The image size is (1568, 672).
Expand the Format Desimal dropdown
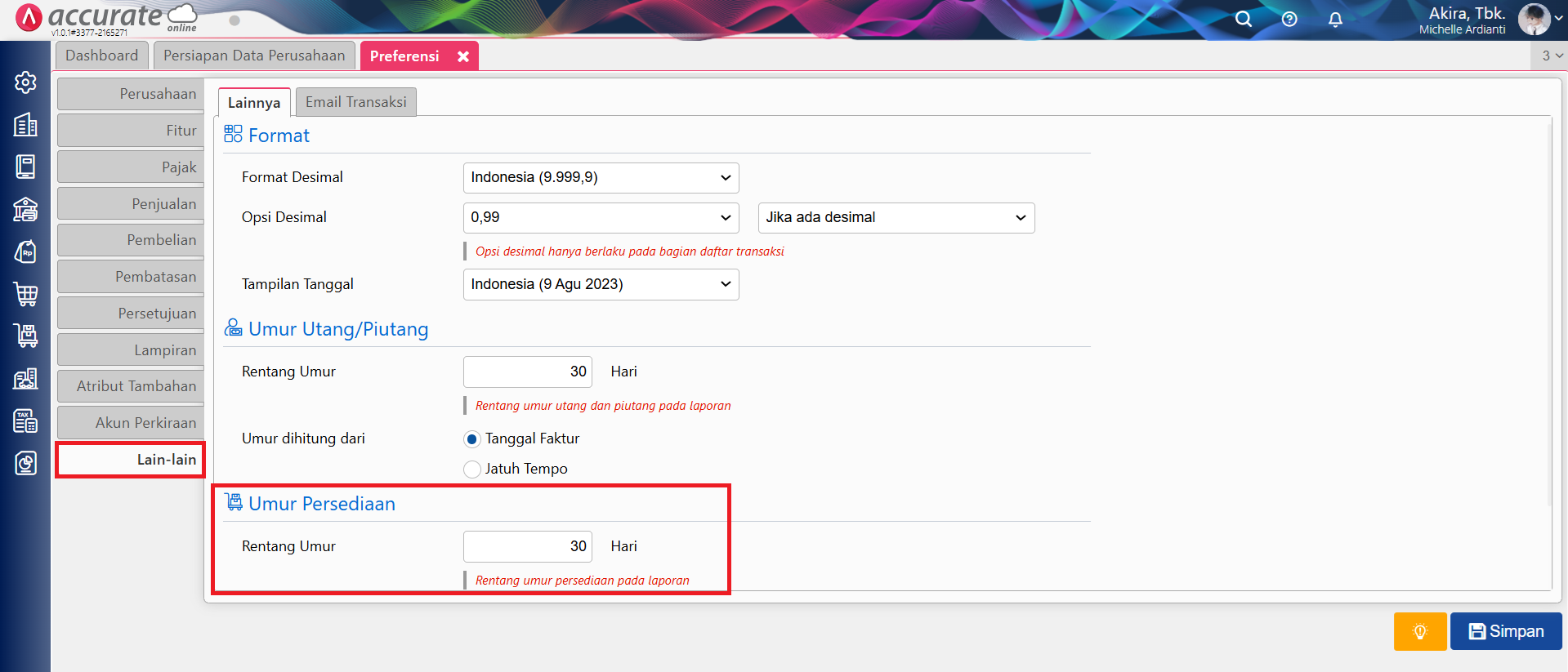pos(601,178)
